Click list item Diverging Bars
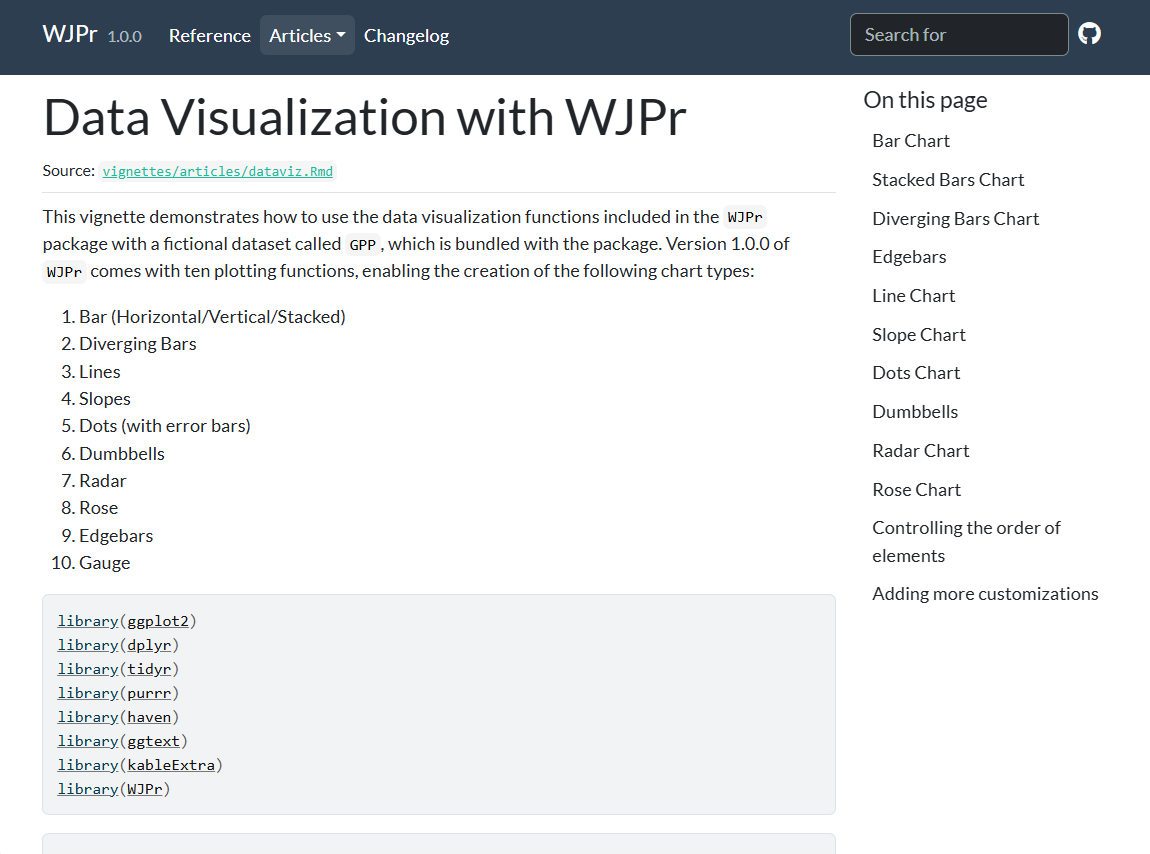Viewport: 1150px width, 854px height. (x=138, y=344)
